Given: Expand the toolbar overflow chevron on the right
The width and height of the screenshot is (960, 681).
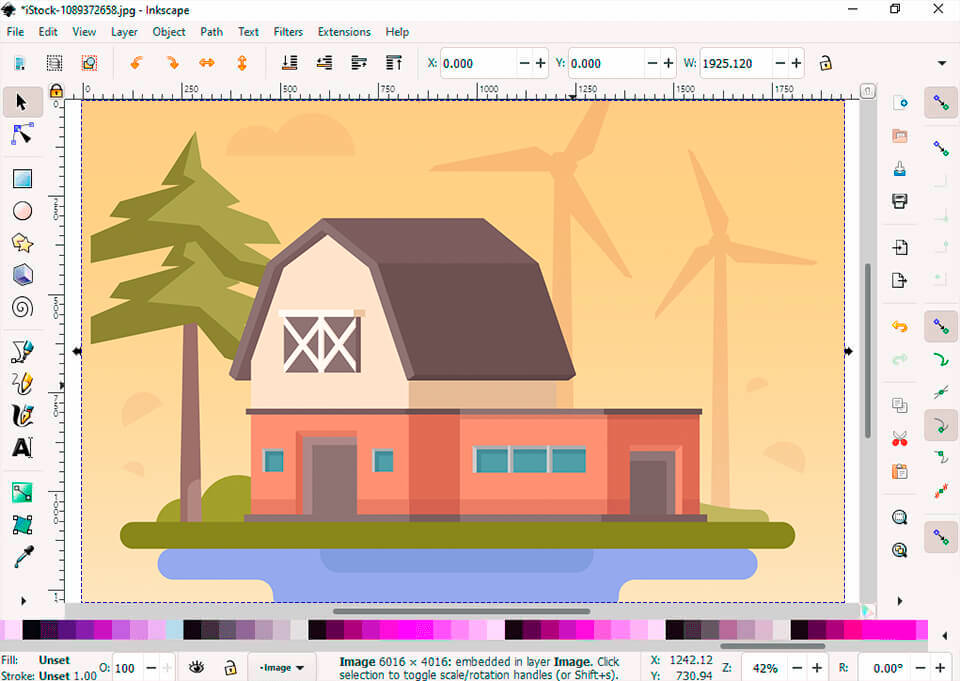Looking at the screenshot, I should click(943, 63).
